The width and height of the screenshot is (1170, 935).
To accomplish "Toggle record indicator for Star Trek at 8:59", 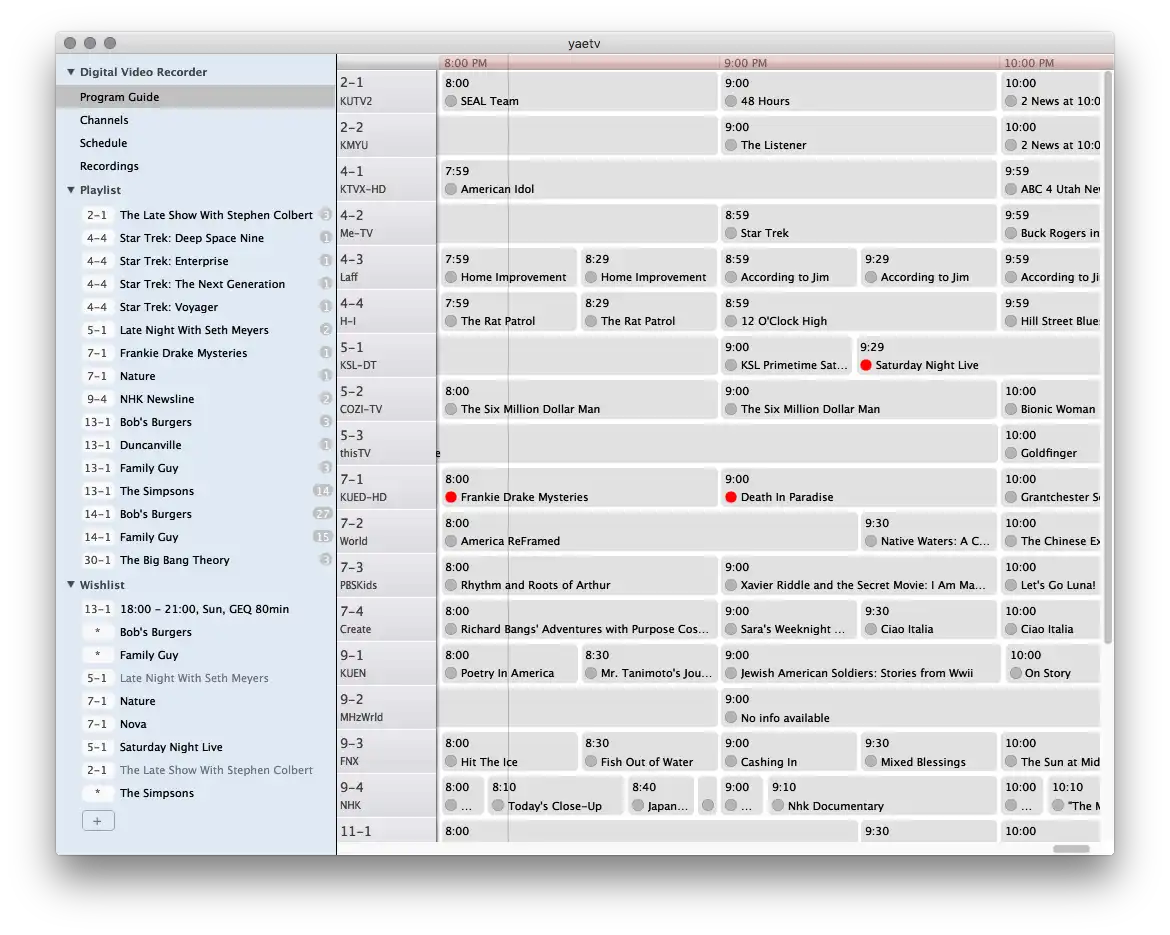I will tap(731, 233).
